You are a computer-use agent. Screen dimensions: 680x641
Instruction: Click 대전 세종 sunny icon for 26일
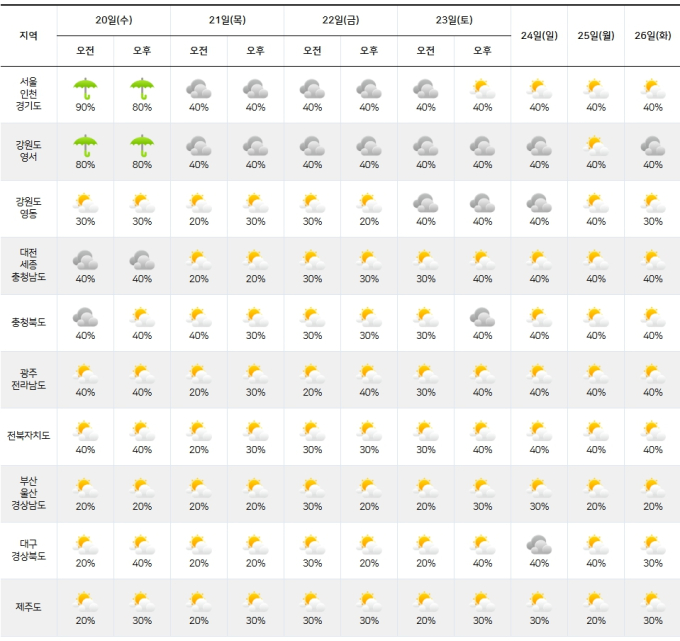653,260
